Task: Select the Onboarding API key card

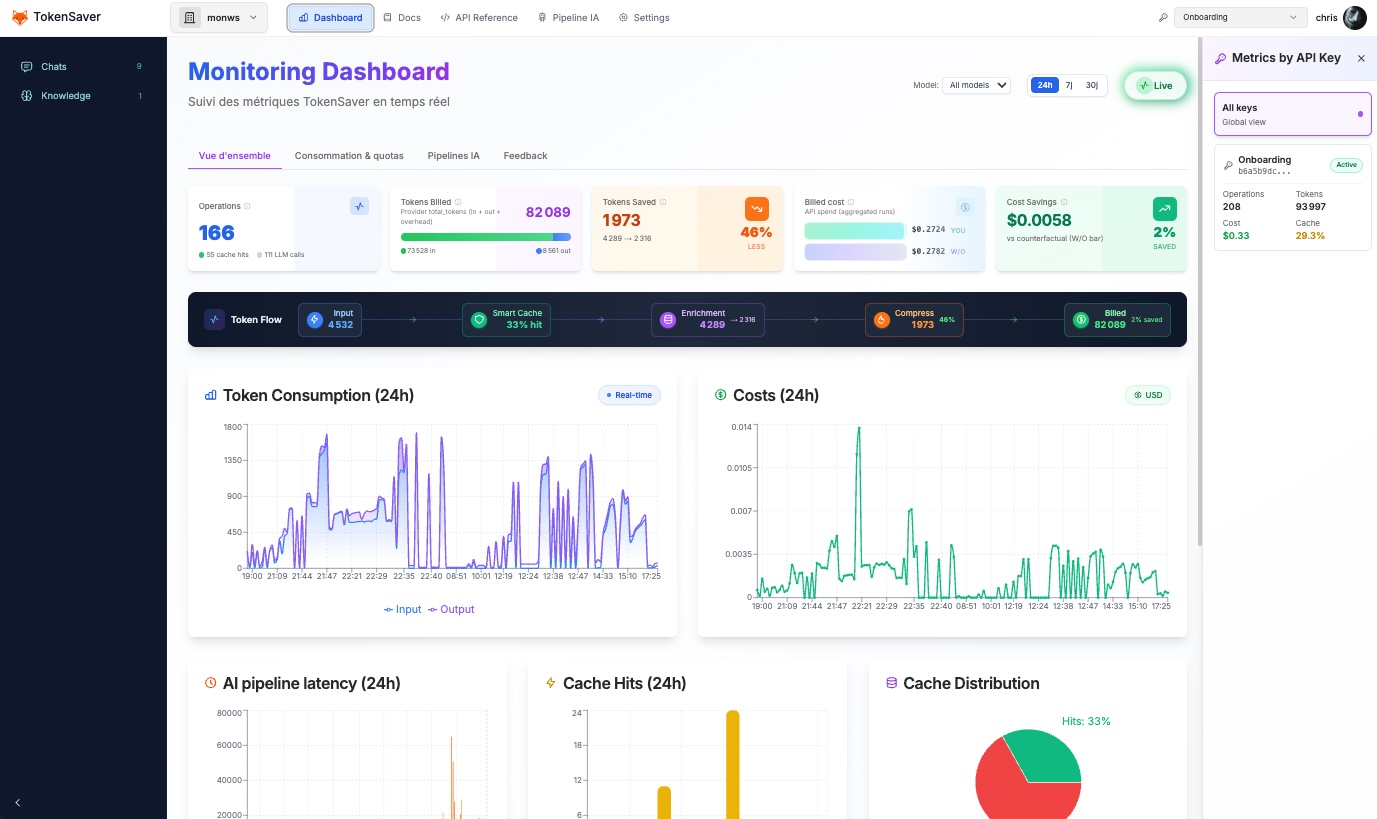Action: point(1292,197)
